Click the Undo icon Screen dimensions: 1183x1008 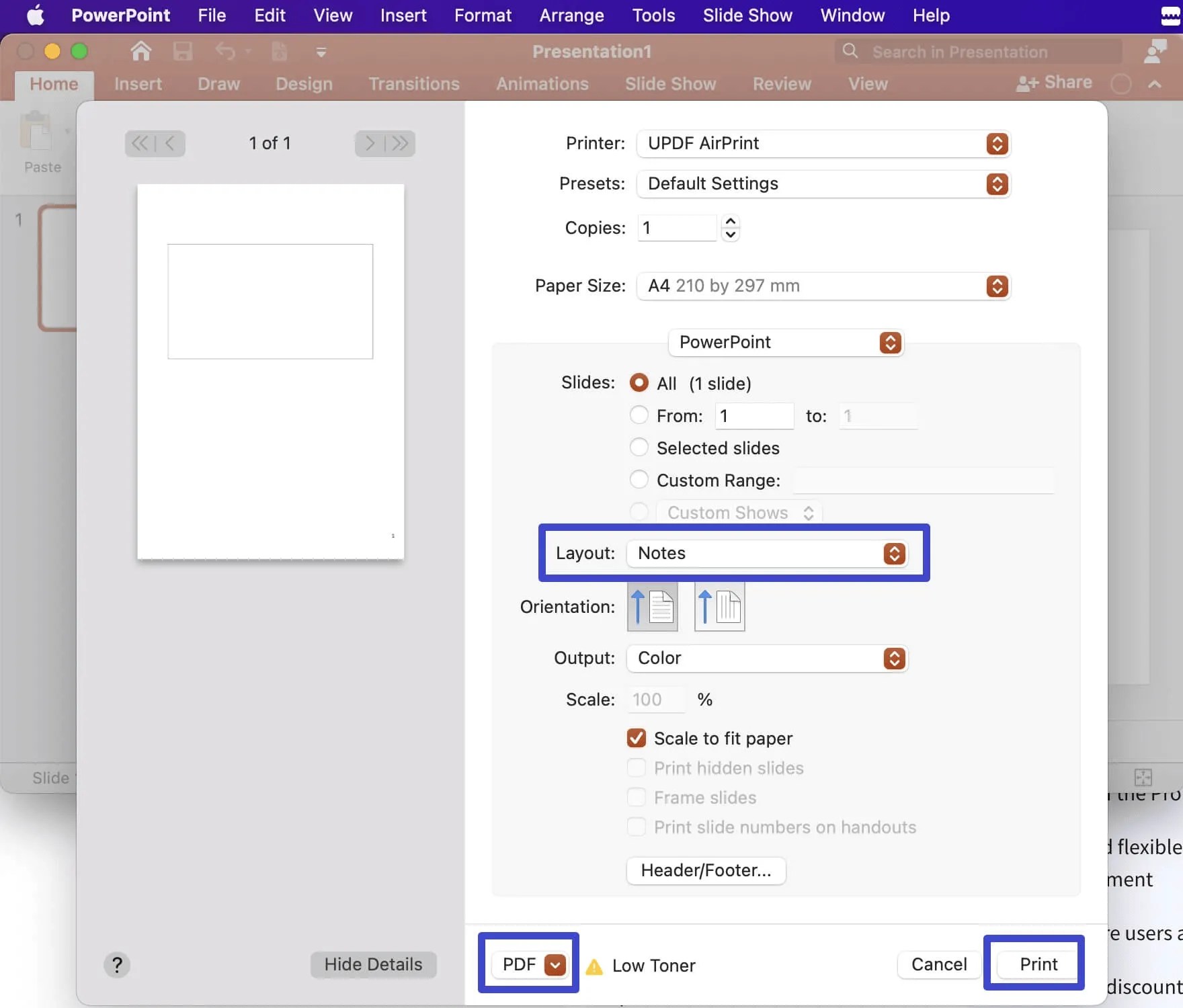[226, 51]
